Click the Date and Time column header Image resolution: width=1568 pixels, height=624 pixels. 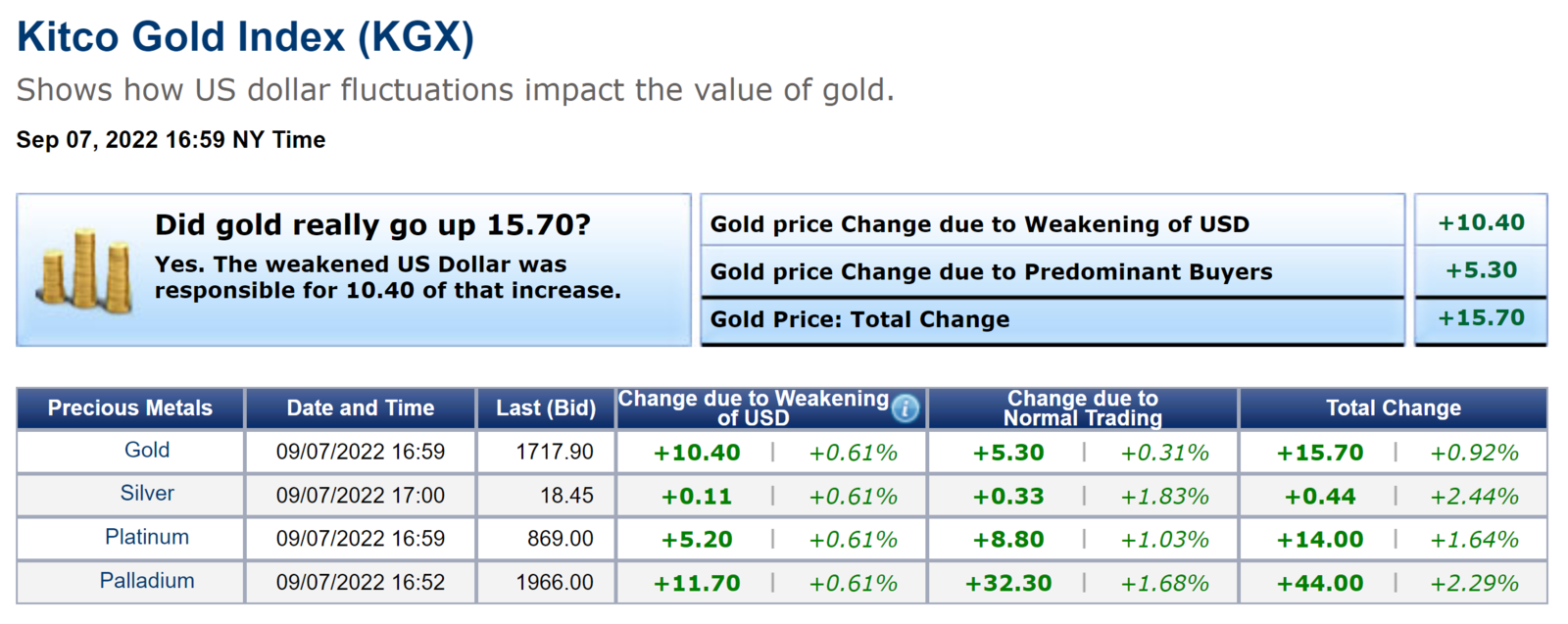coord(360,408)
